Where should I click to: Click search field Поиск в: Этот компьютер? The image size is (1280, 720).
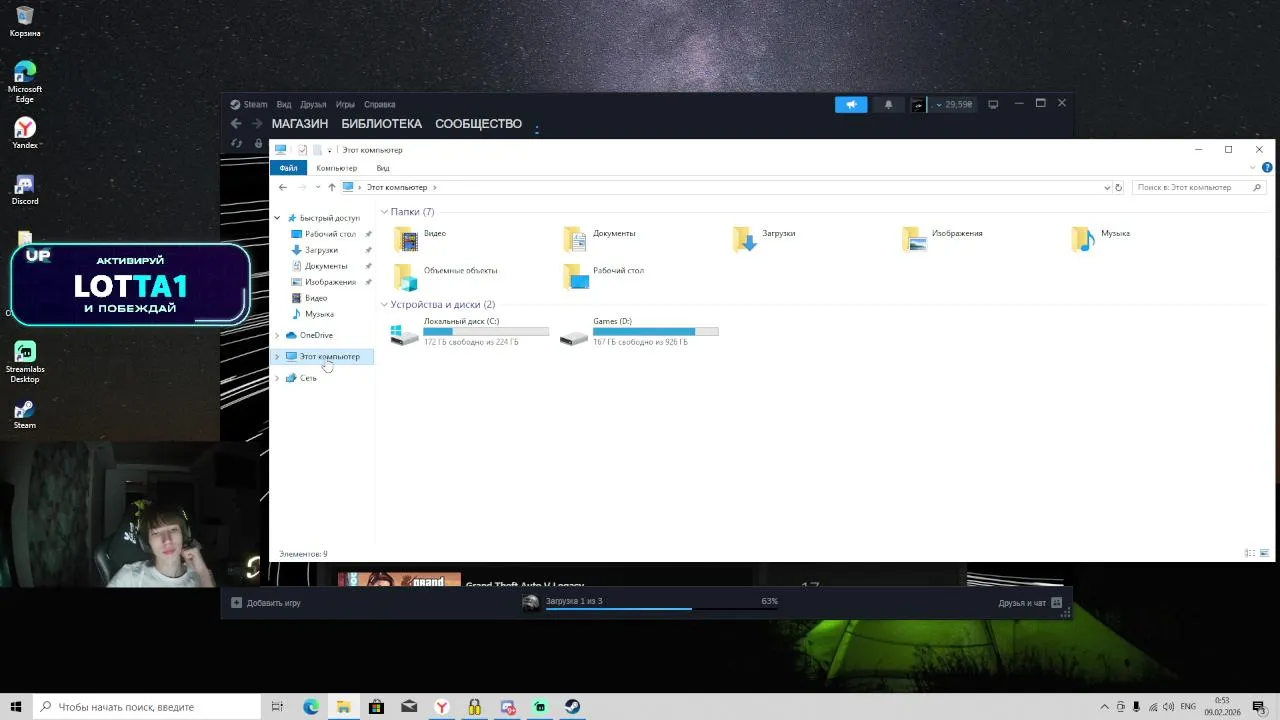coord(1199,187)
